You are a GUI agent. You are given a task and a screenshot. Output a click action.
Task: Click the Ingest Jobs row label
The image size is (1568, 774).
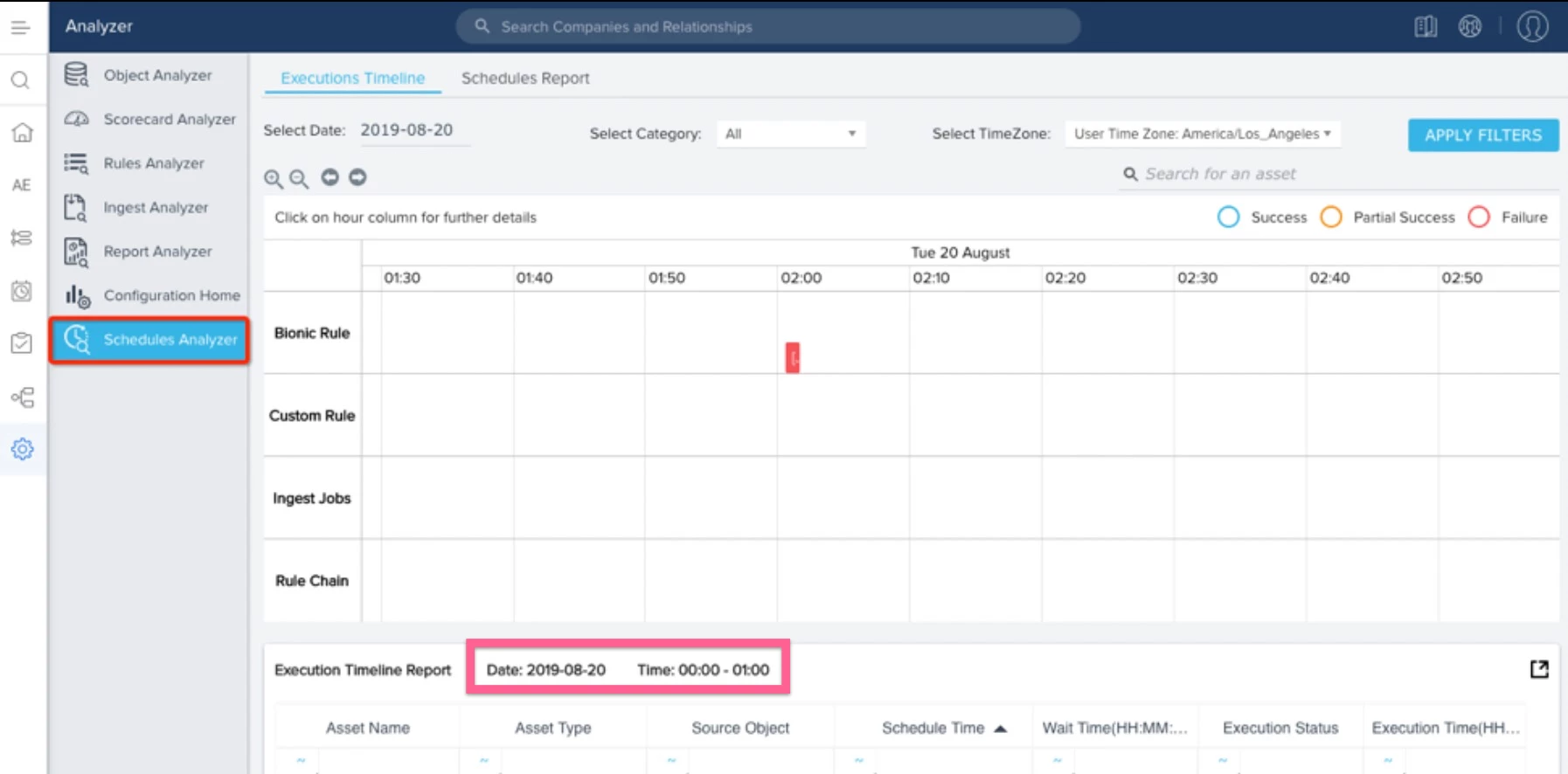point(312,498)
